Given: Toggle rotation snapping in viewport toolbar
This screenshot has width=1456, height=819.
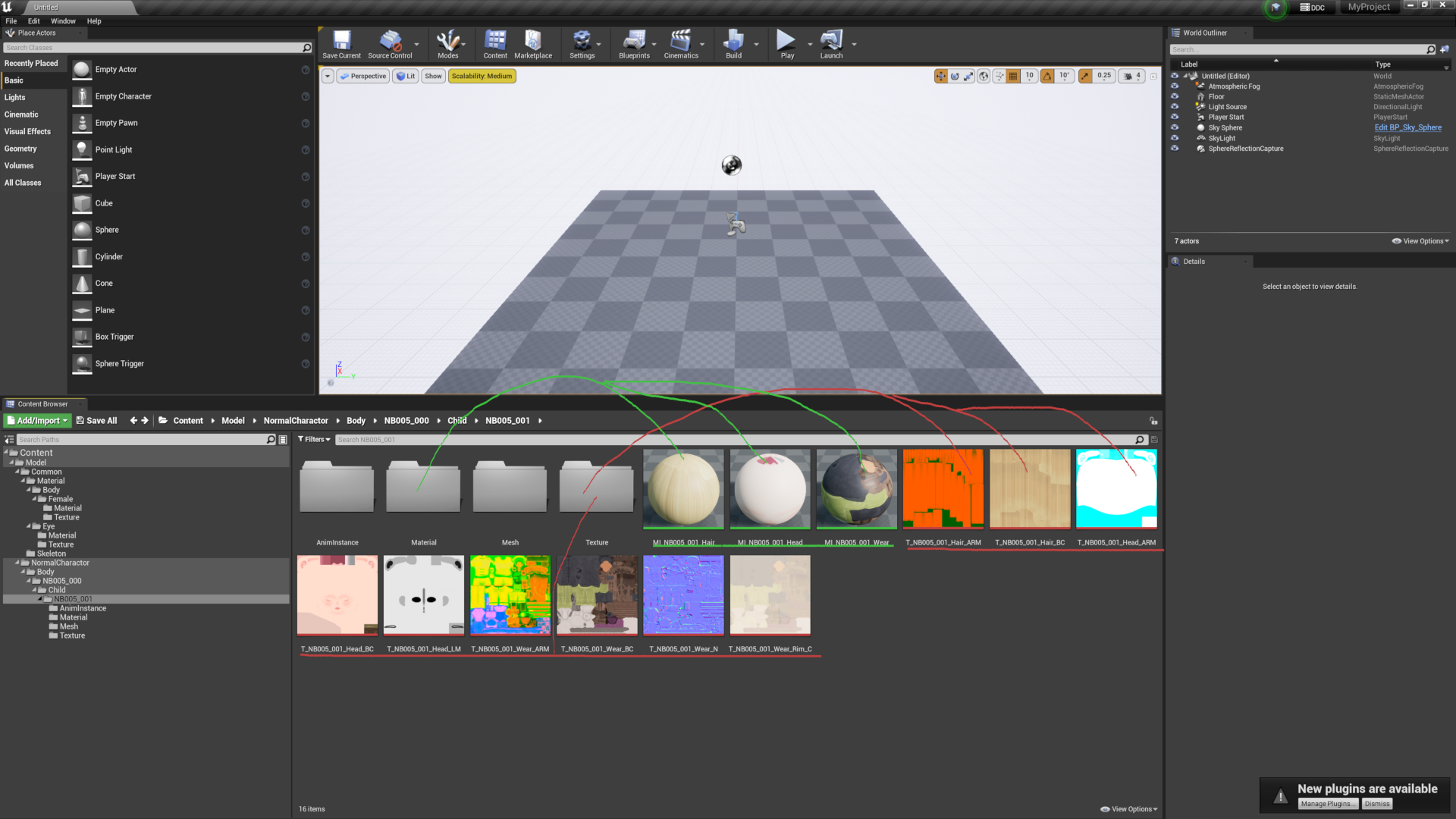Looking at the screenshot, I should tap(1047, 76).
